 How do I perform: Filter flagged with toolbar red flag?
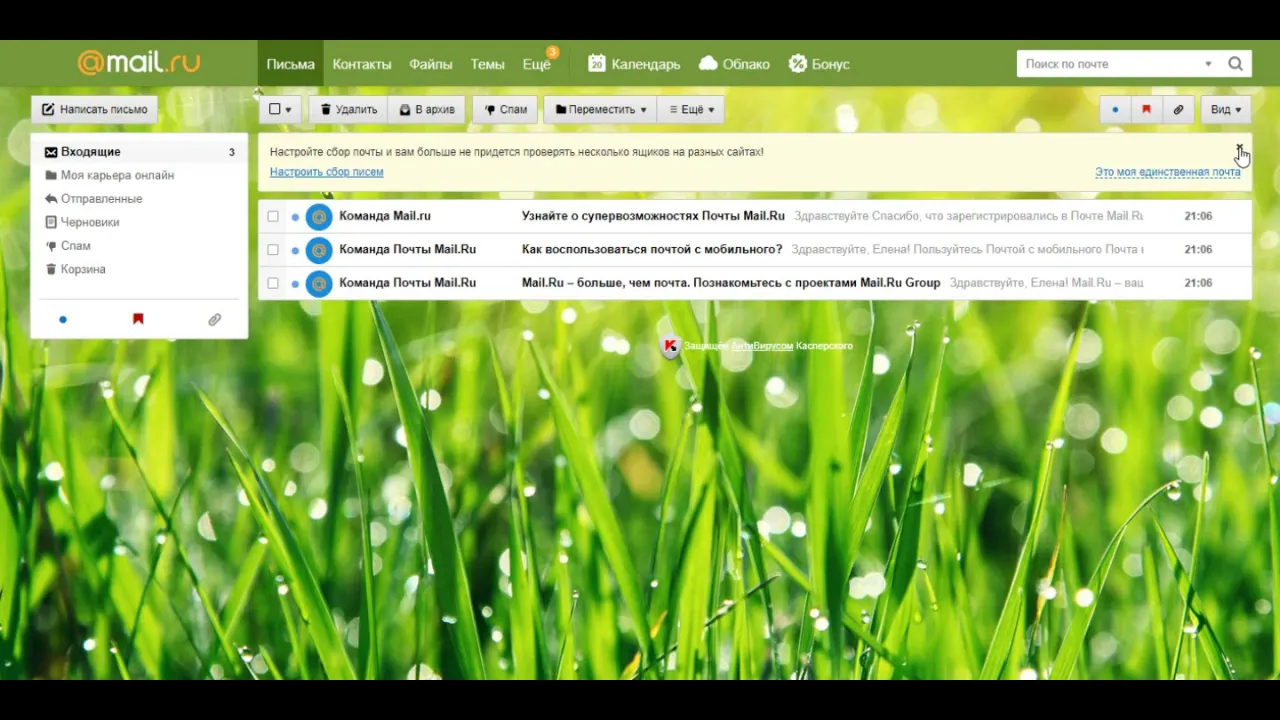click(1147, 110)
